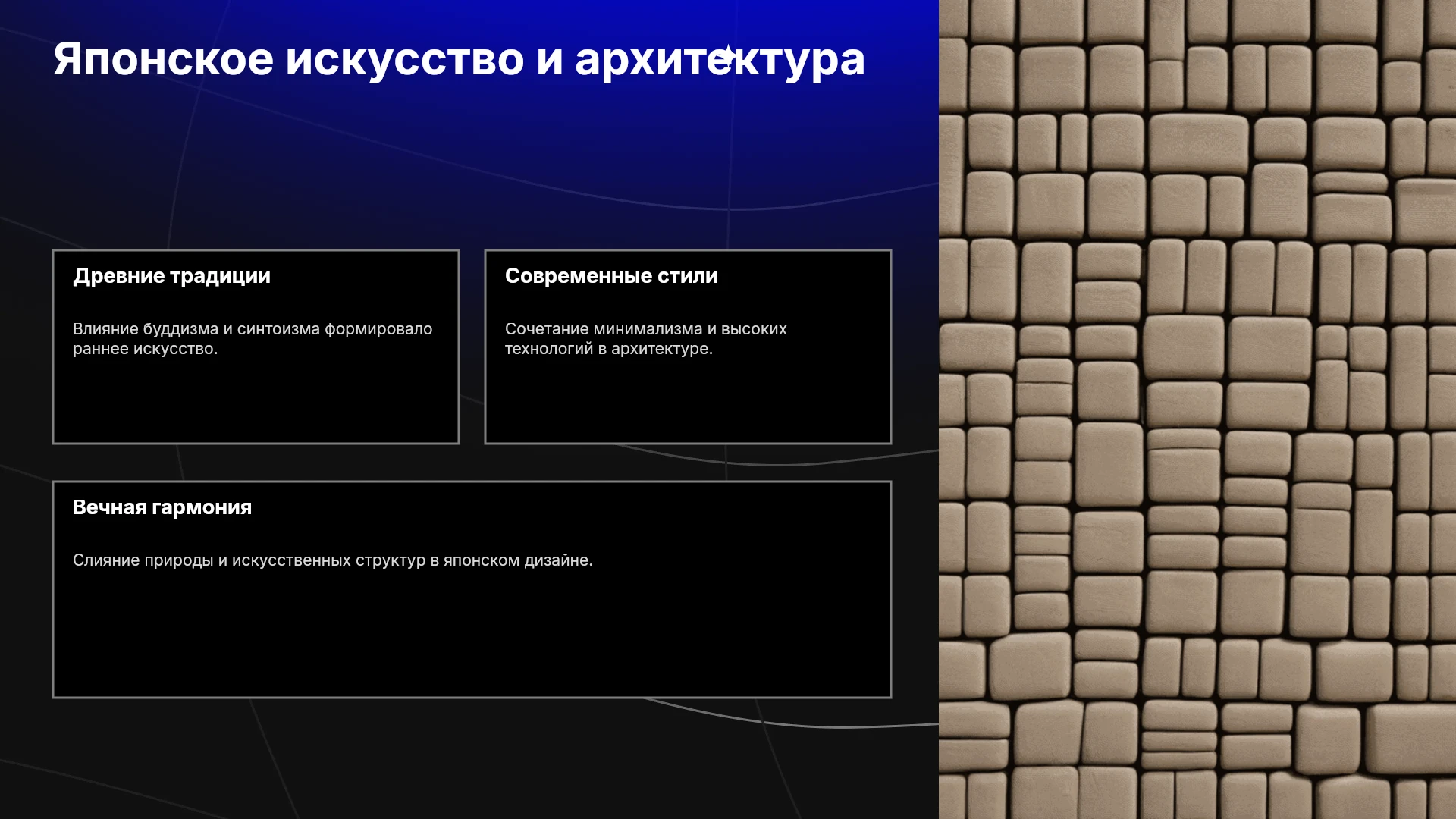Select the Вечная гармония card heading
This screenshot has width=1456, height=819.
(x=162, y=507)
